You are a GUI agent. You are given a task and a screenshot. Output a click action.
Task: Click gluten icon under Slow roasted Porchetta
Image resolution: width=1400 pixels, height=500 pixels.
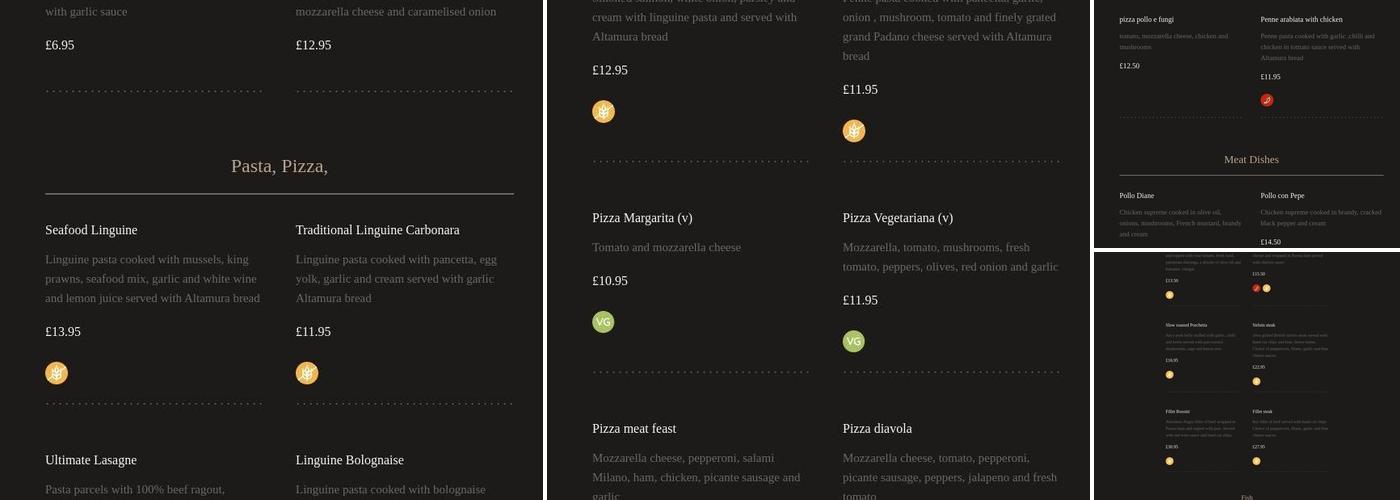click(1170, 375)
